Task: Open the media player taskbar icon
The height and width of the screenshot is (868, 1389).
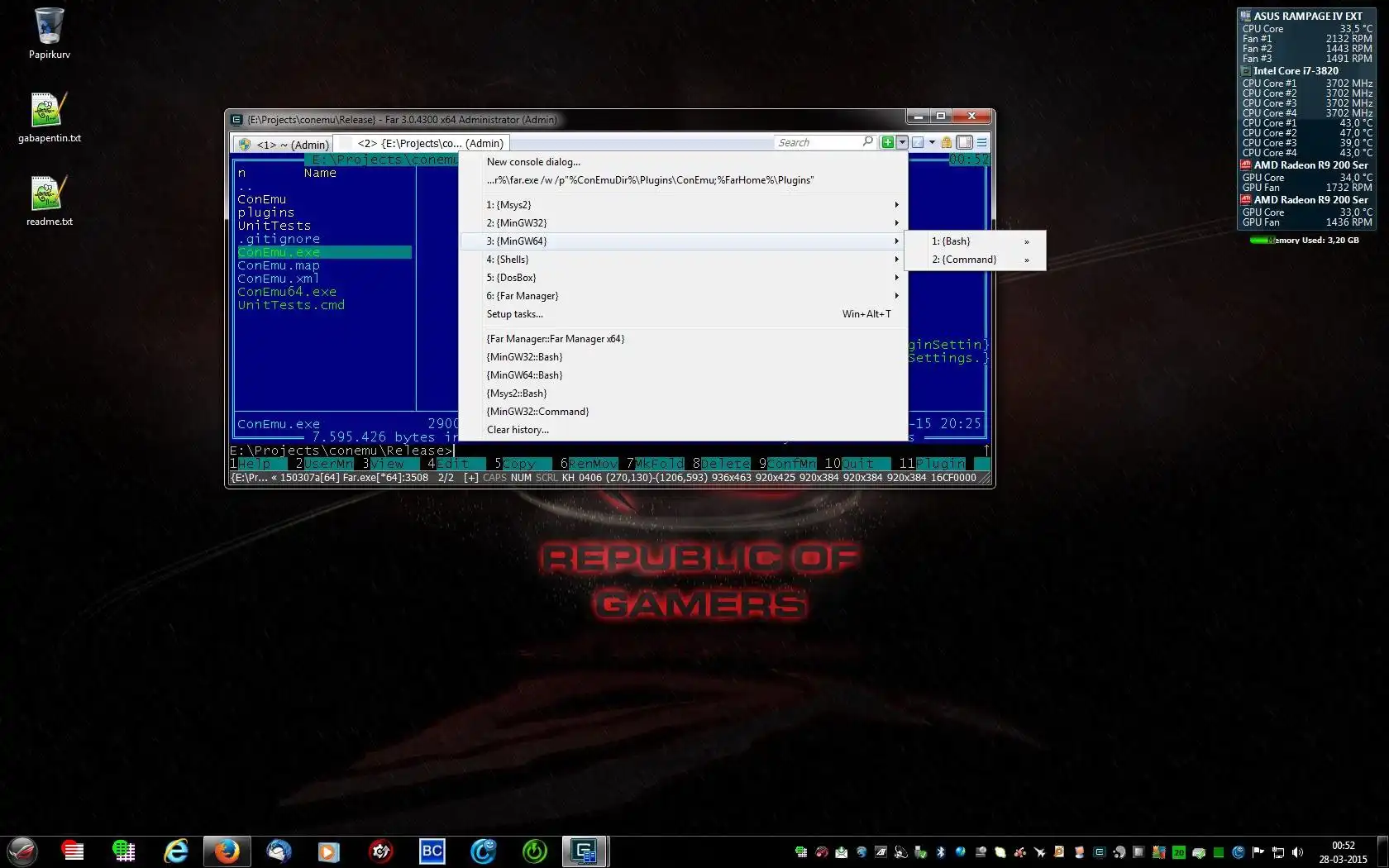Action: (329, 851)
